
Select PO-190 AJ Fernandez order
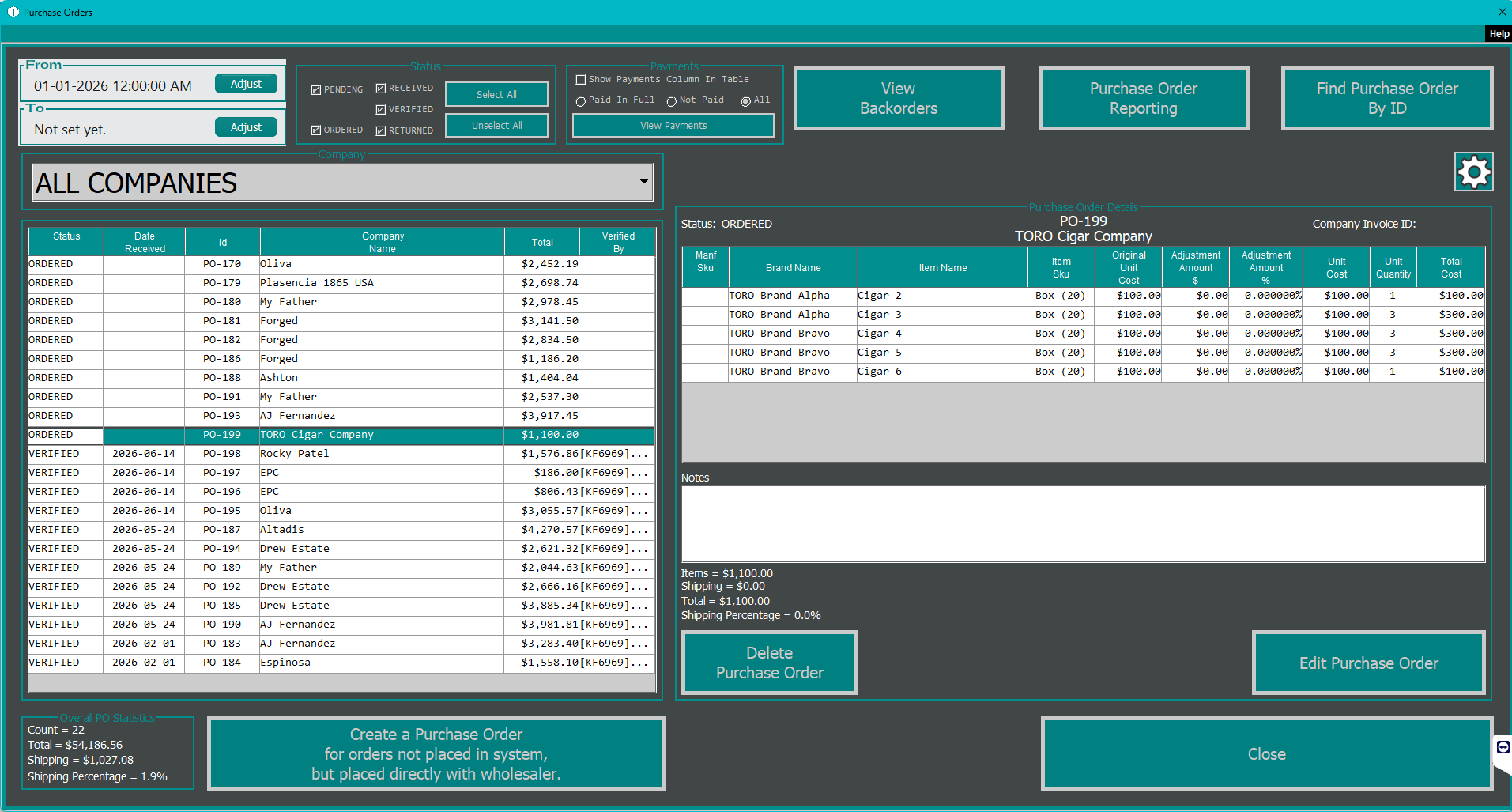point(341,625)
